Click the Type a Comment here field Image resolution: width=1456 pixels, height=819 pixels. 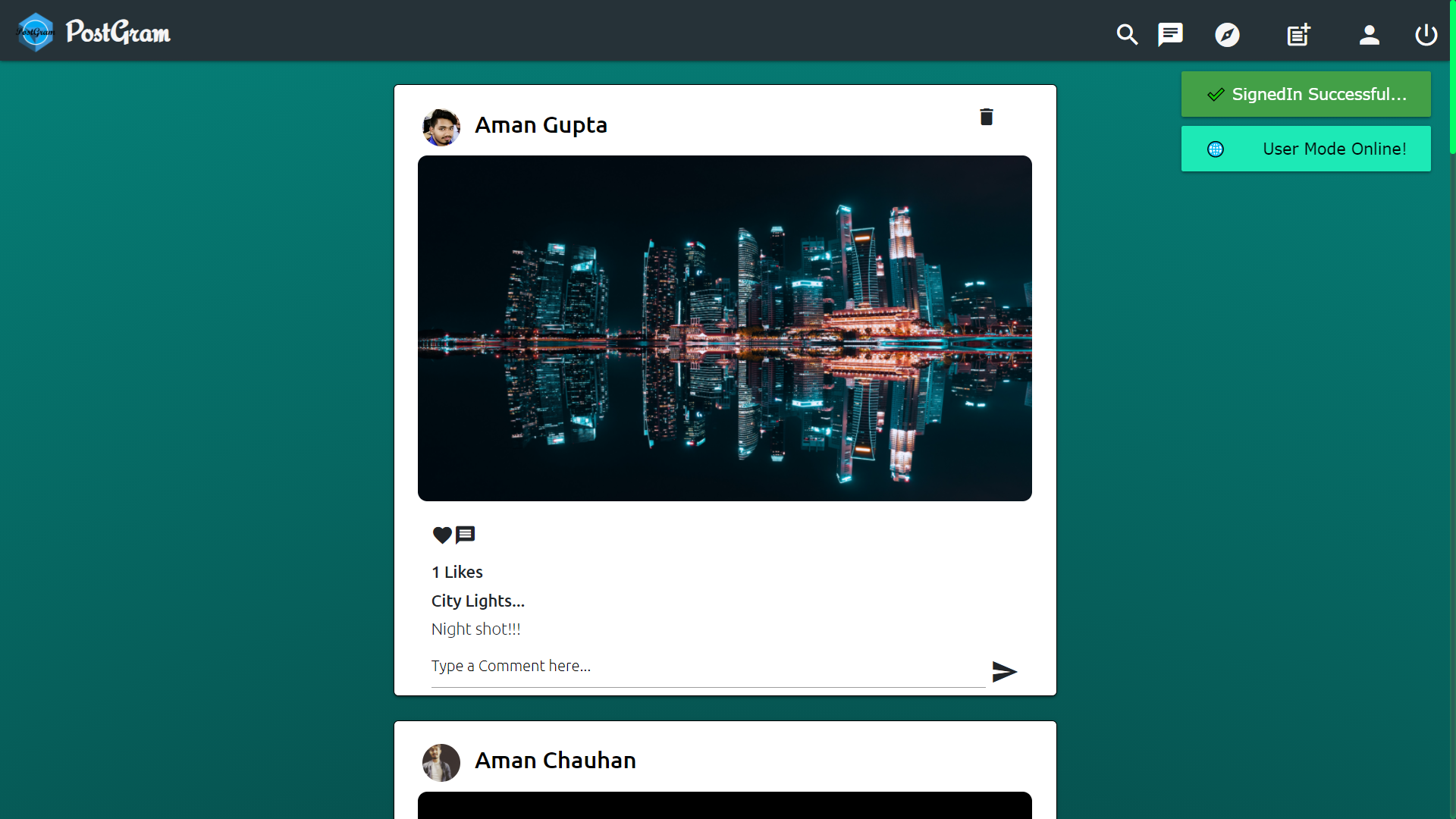pos(707,667)
